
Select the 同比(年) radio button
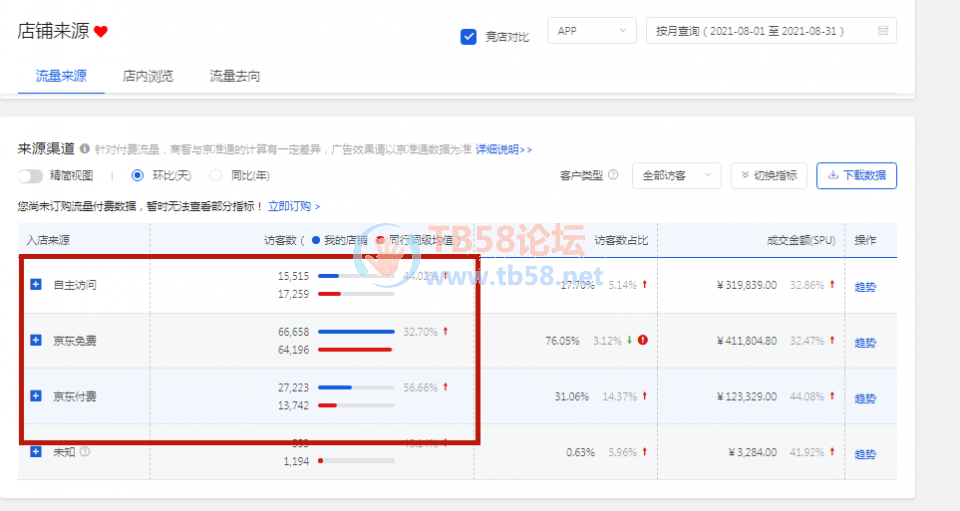pos(216,176)
